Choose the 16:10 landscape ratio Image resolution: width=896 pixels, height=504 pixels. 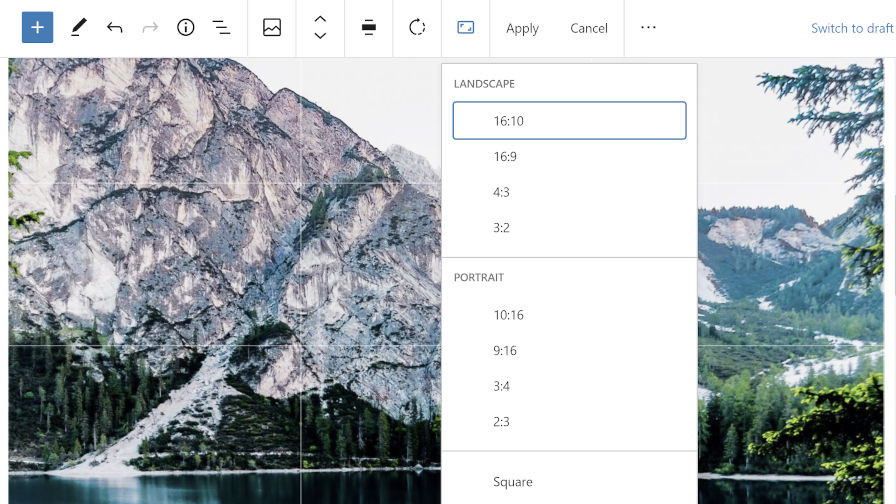point(569,121)
